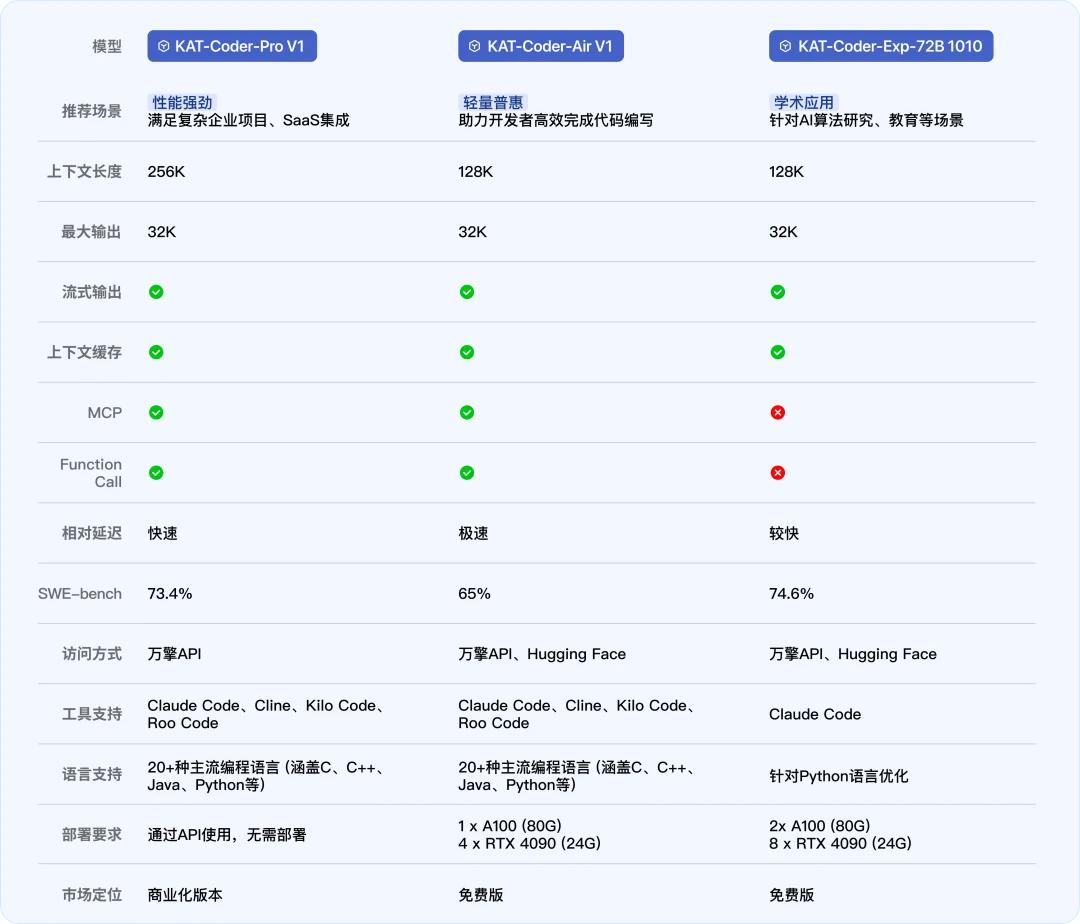Click the red Function Call cross for Exp-72B
This screenshot has width=1080, height=924.
coord(778,472)
